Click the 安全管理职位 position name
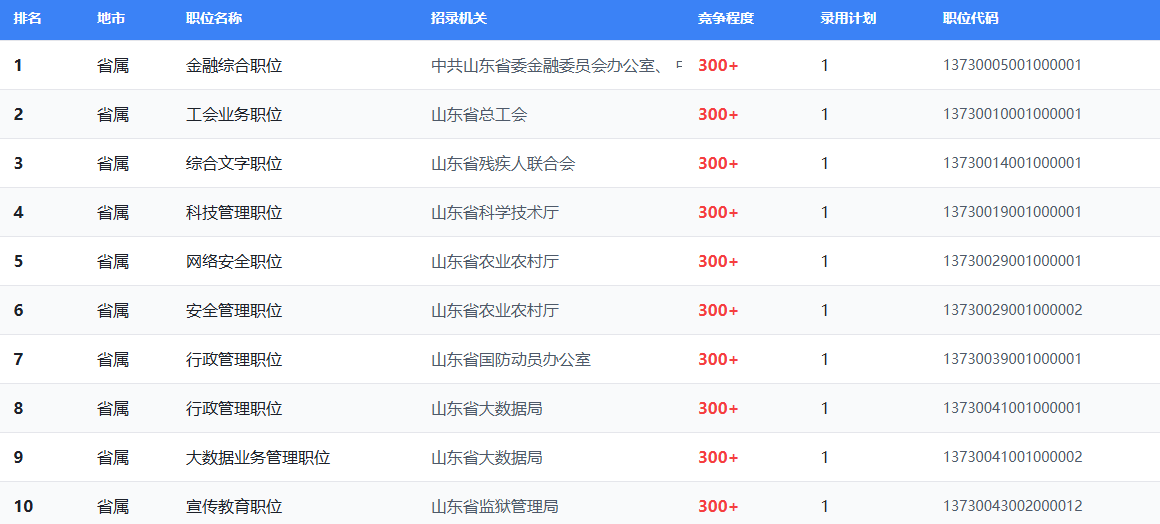Image resolution: width=1160 pixels, height=524 pixels. click(x=234, y=311)
